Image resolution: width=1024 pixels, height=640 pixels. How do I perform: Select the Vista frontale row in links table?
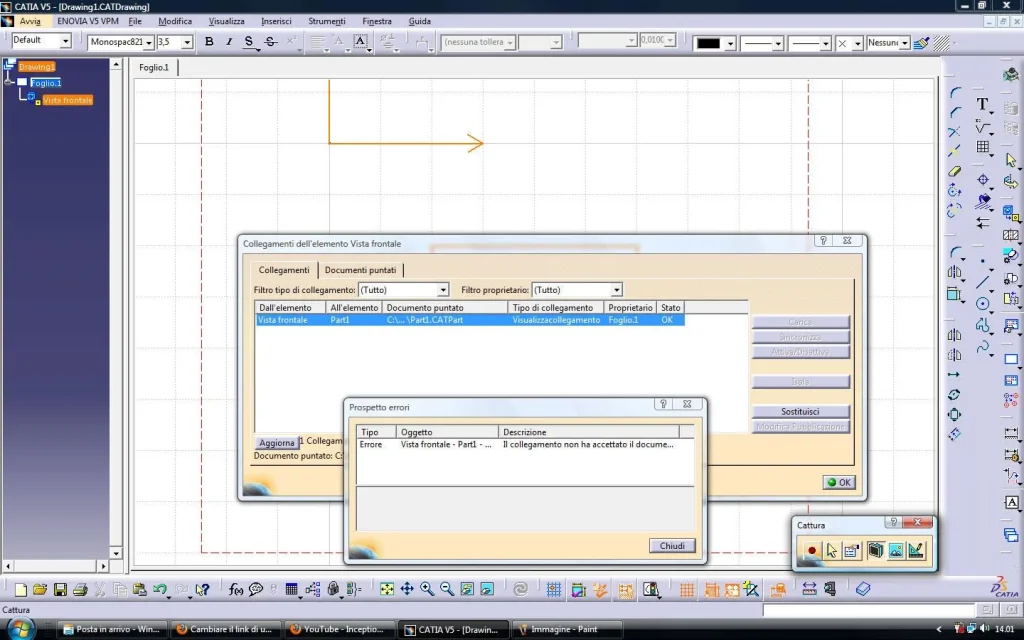(470, 320)
